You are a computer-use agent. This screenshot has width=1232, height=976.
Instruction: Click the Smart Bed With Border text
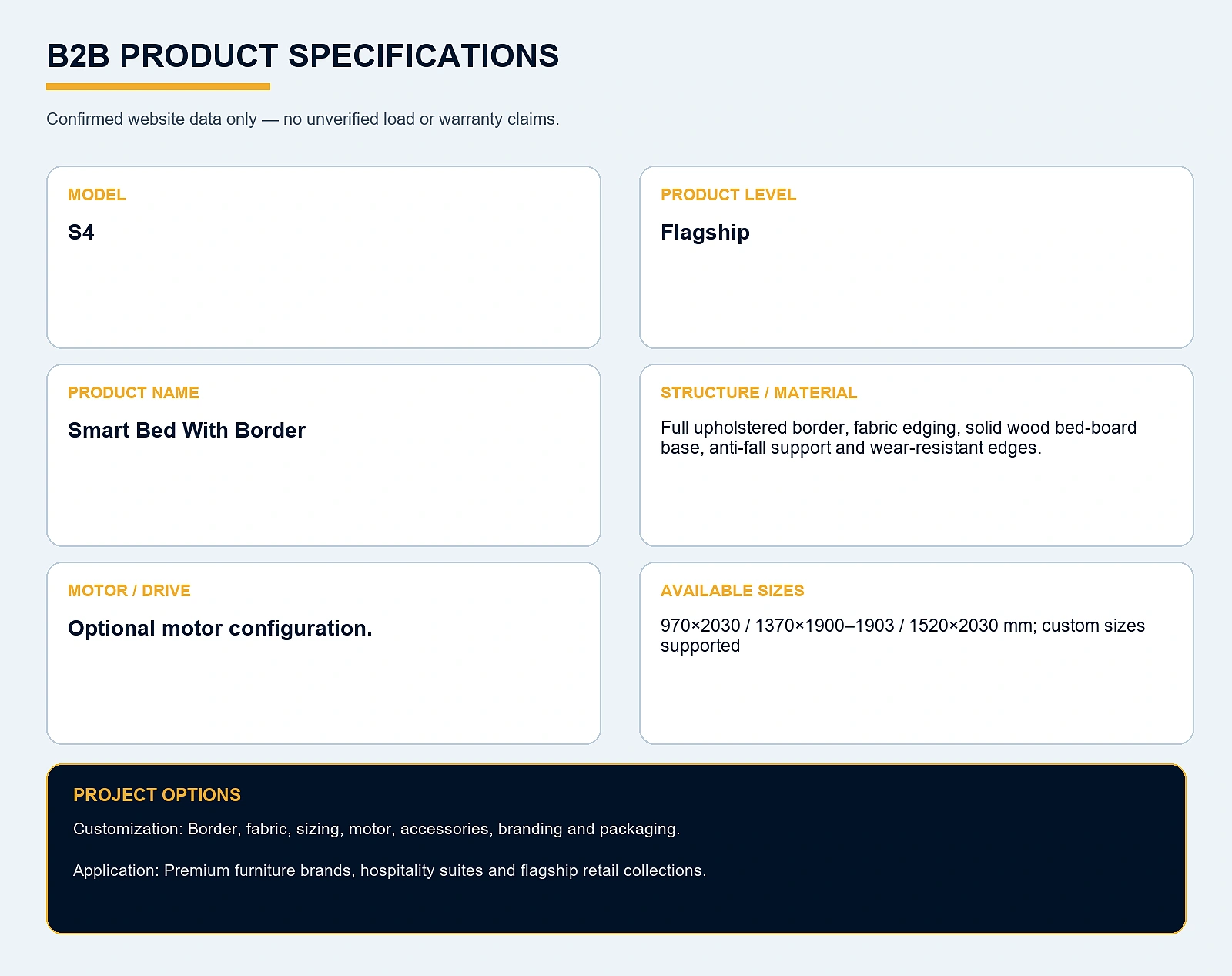click(x=186, y=431)
